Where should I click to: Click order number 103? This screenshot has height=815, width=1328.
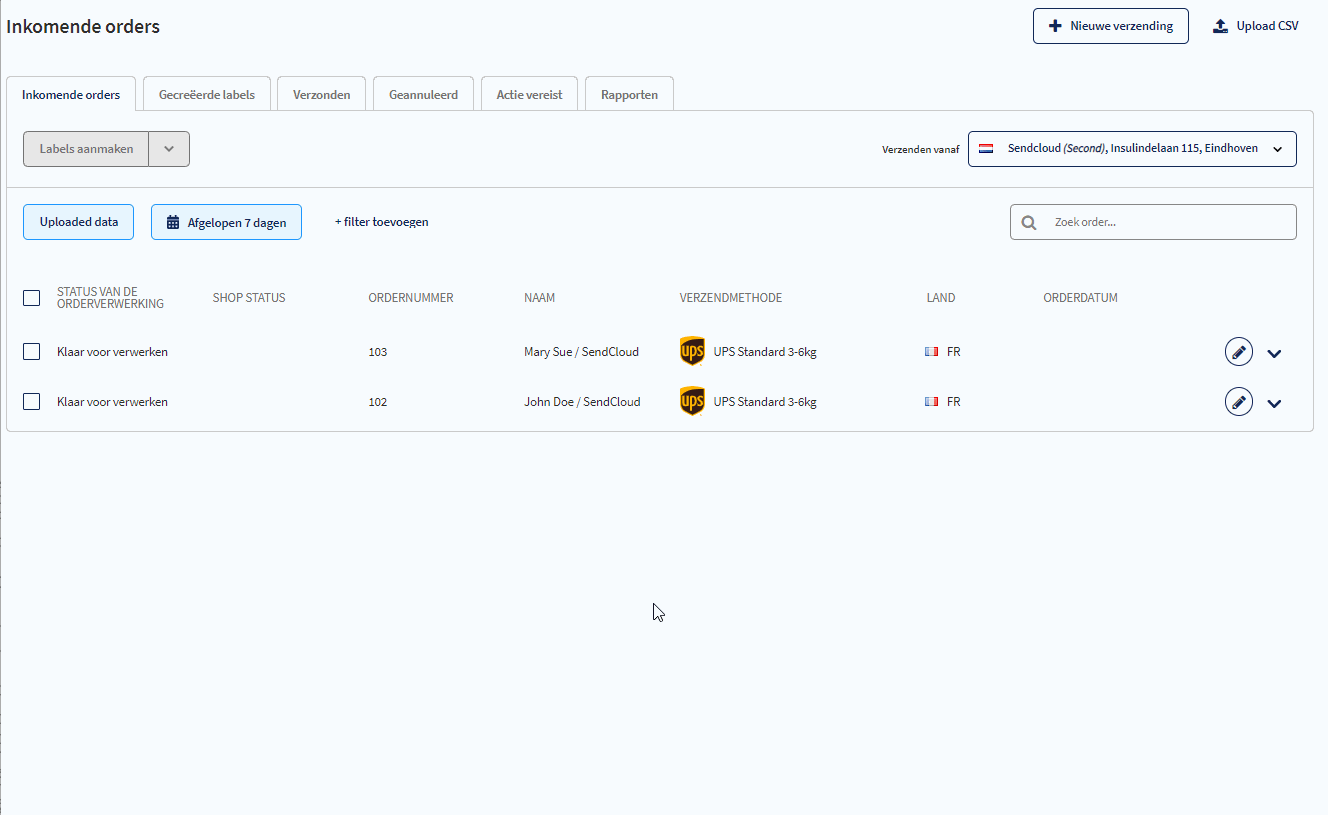tap(377, 352)
